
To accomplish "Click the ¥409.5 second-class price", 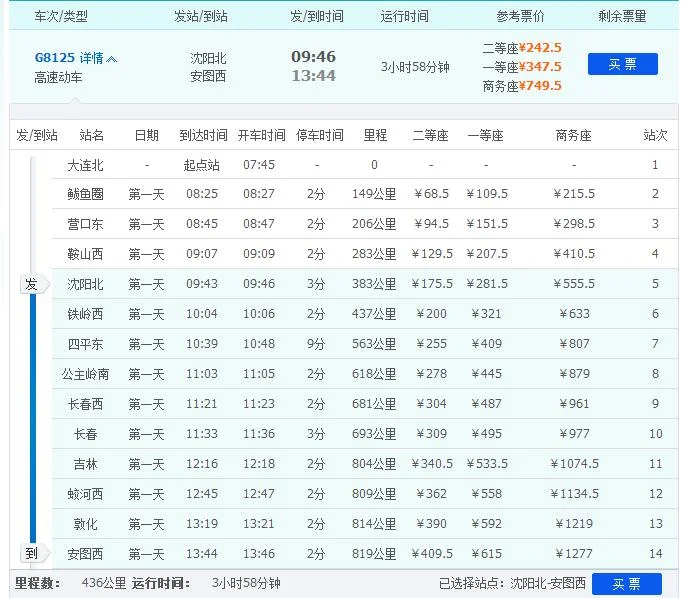I will pos(432,554).
